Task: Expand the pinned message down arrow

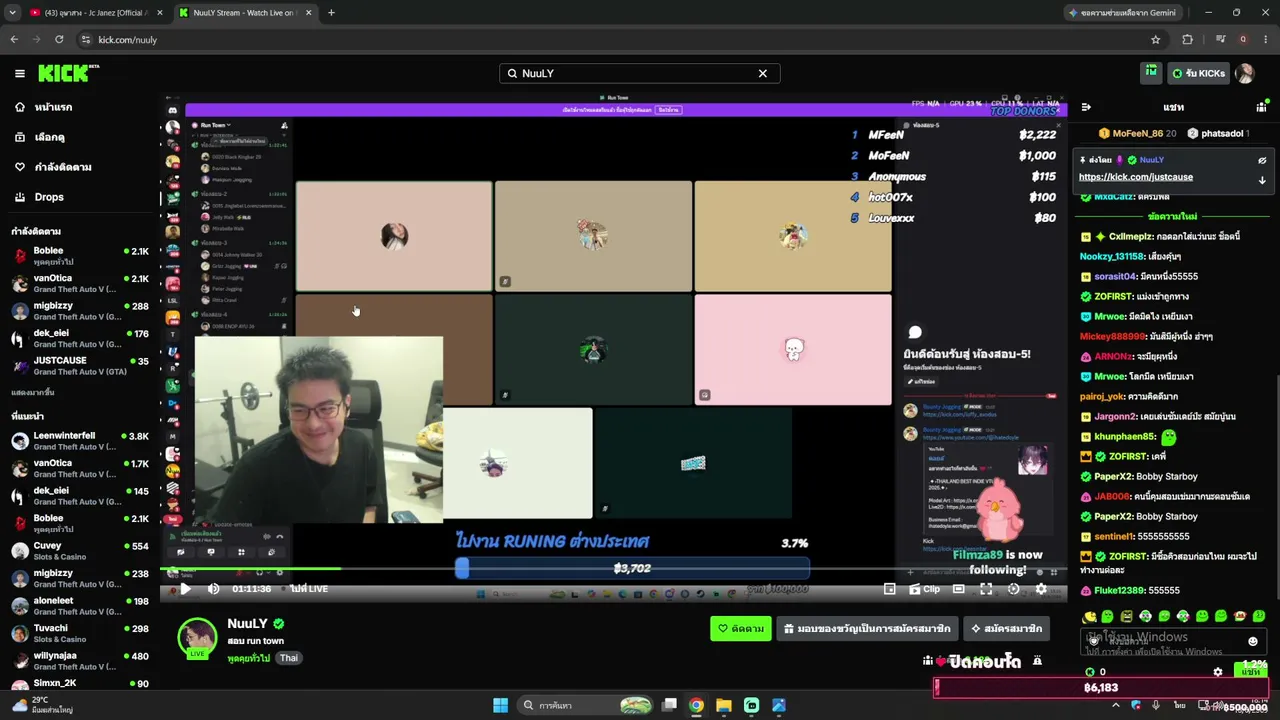Action: (1262, 180)
